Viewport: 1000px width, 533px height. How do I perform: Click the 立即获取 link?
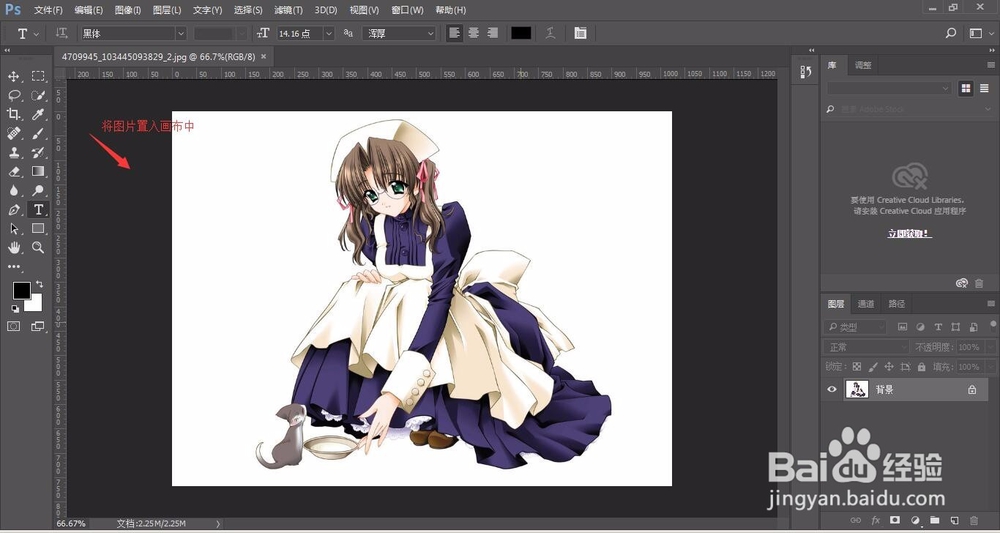pyautogui.click(x=909, y=234)
